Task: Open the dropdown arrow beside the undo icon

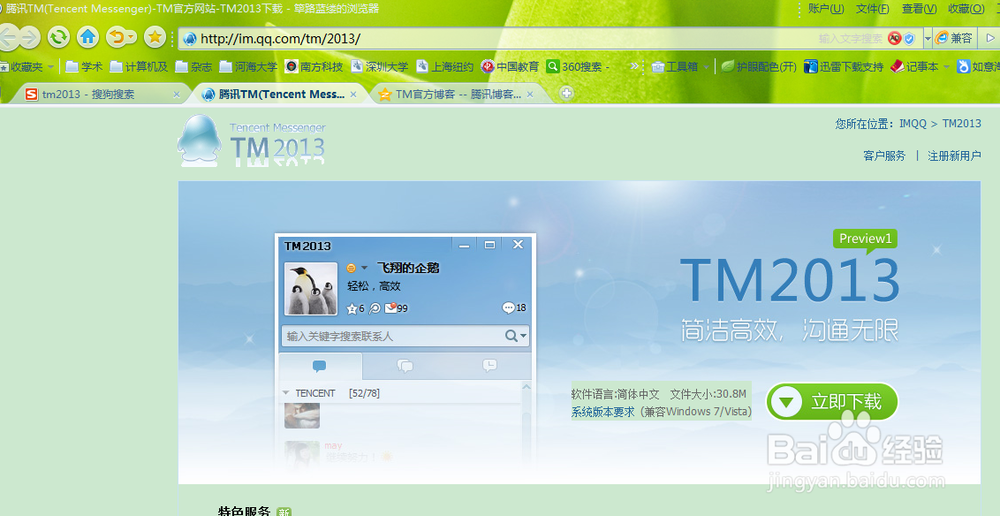Action: pyautogui.click(x=132, y=38)
